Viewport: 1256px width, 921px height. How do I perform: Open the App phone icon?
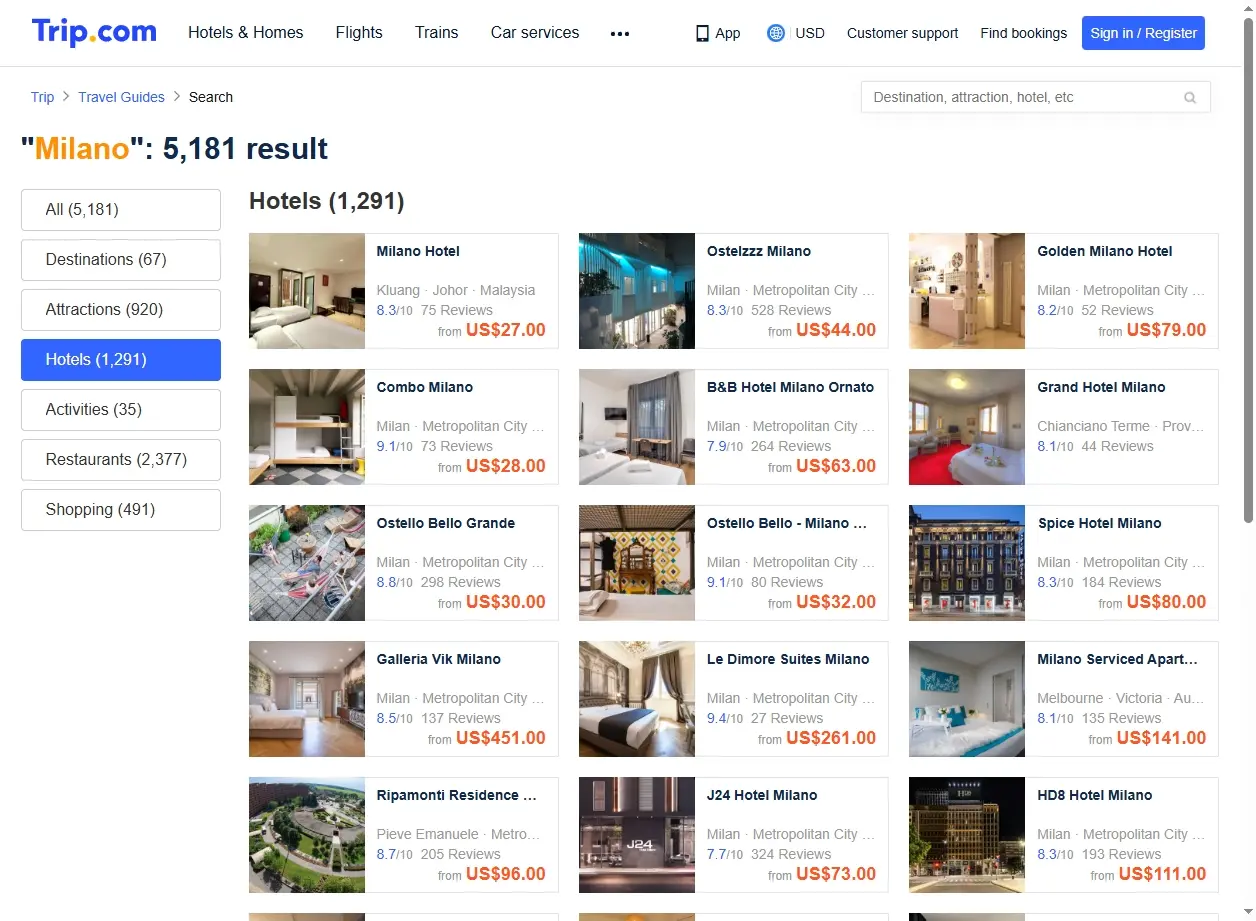(x=702, y=33)
